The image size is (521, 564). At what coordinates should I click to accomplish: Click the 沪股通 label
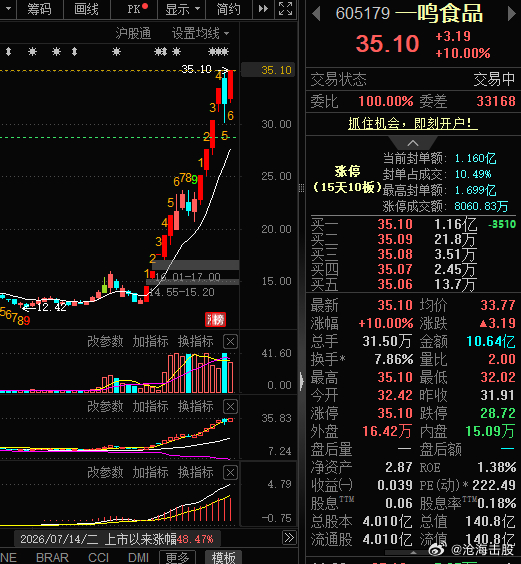133,33
